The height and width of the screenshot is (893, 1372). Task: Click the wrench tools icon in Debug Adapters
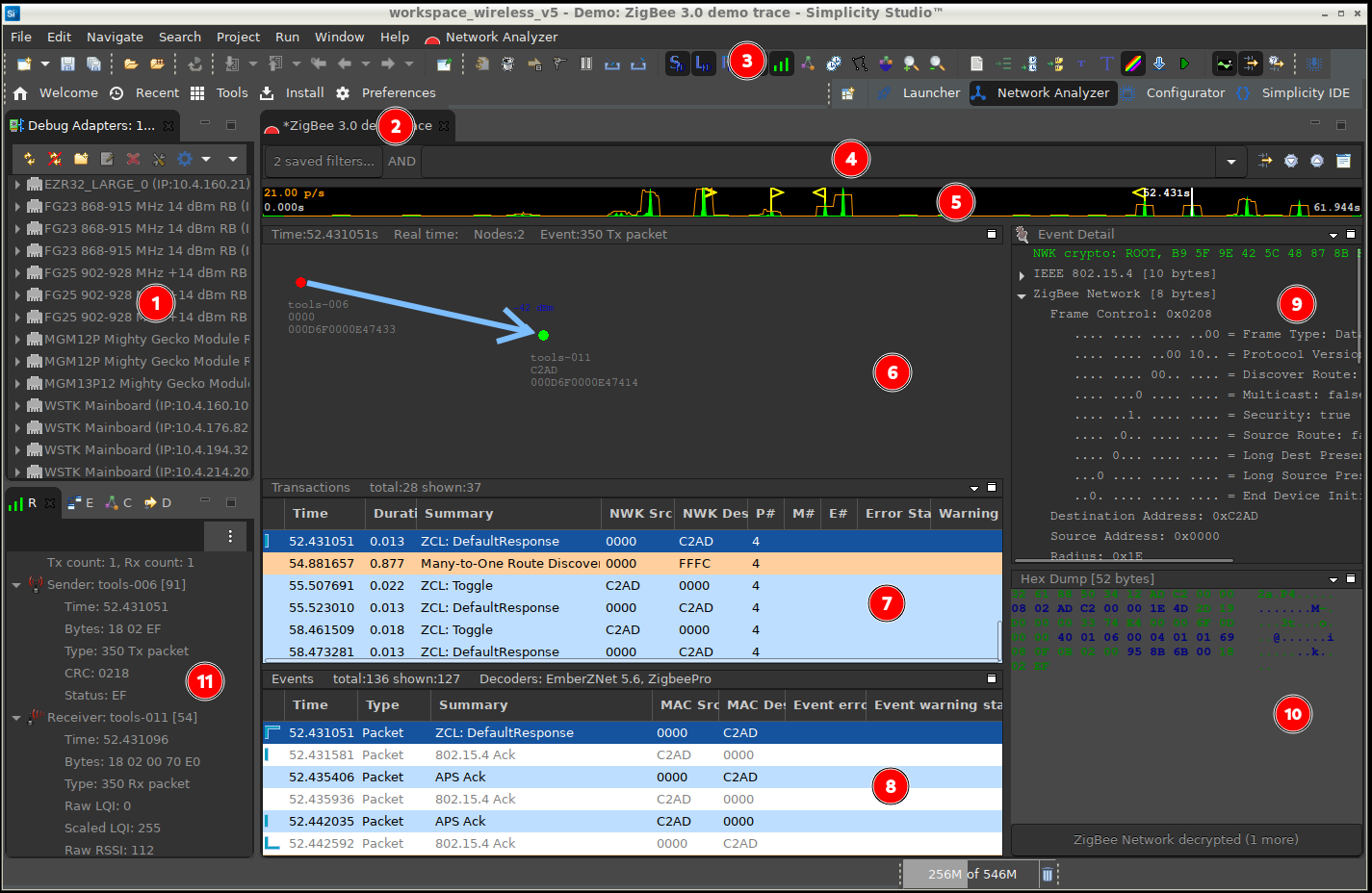(x=159, y=159)
